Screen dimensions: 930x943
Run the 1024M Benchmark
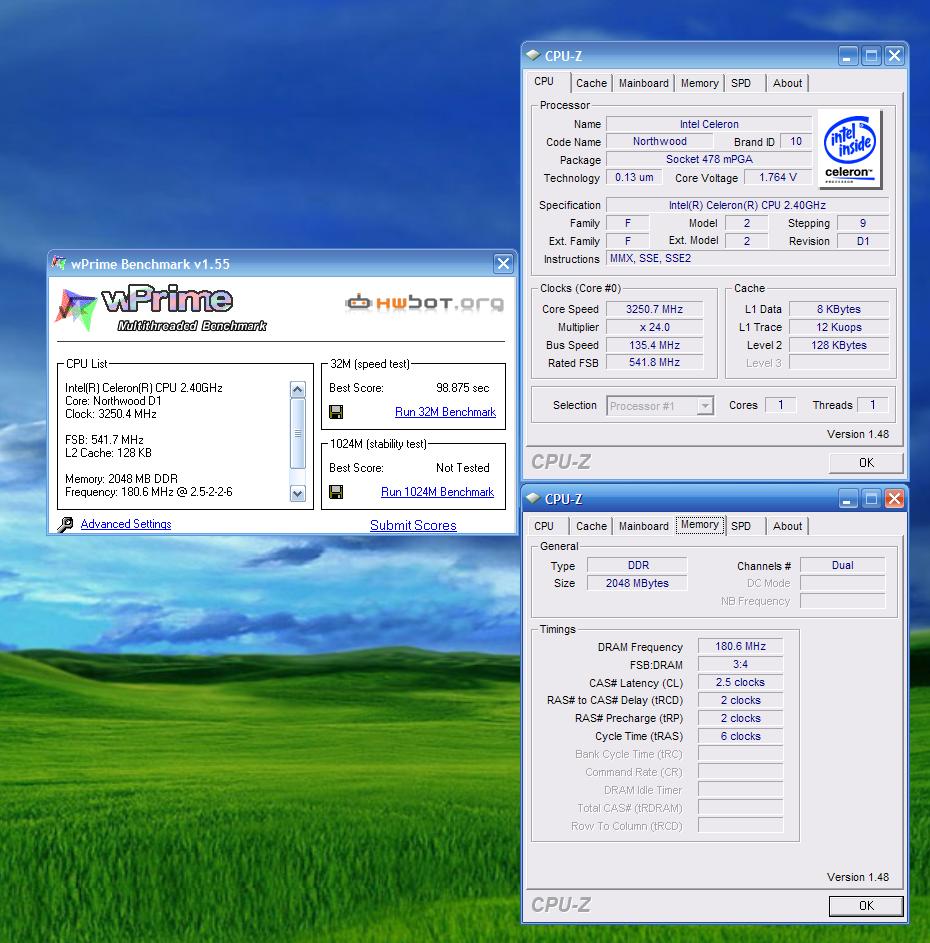437,492
